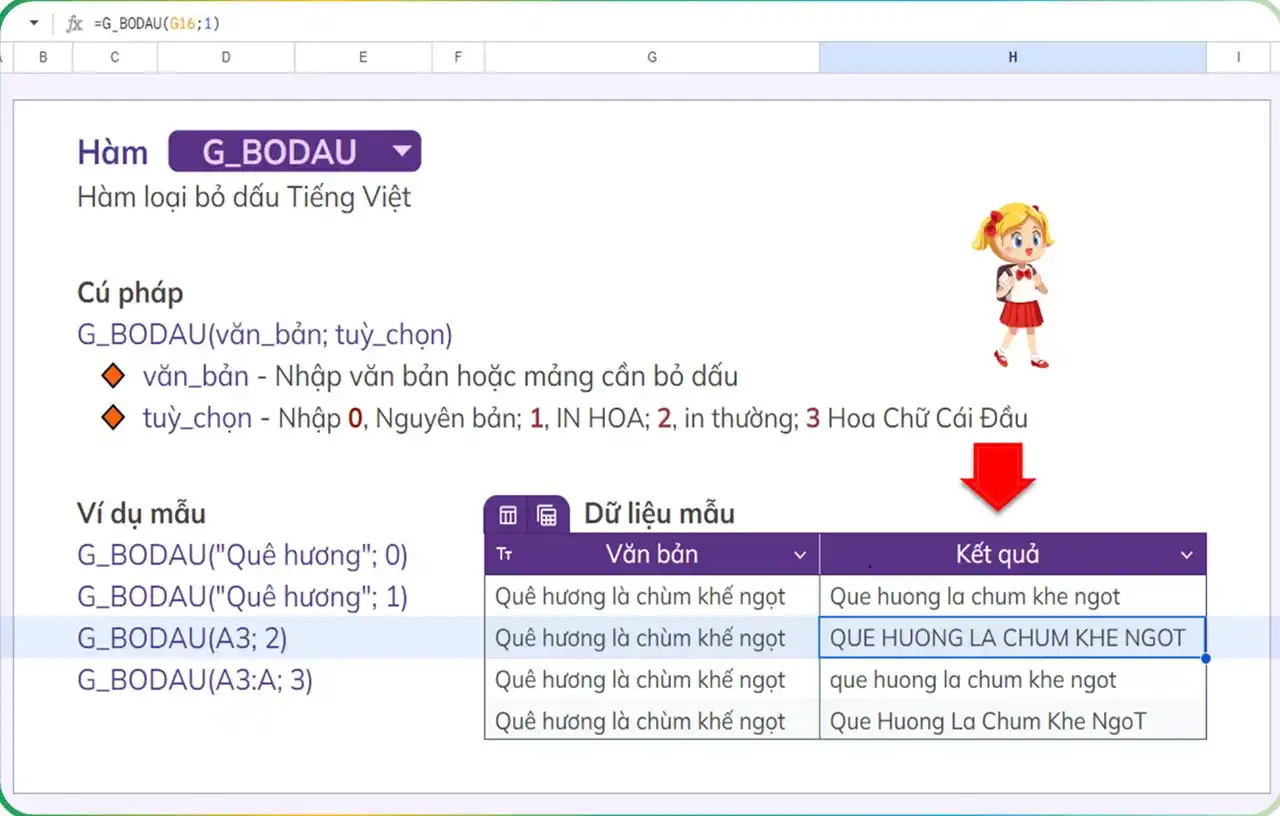This screenshot has height=816, width=1280.
Task: Open the G_BODAU function dropdown
Action: [402, 152]
